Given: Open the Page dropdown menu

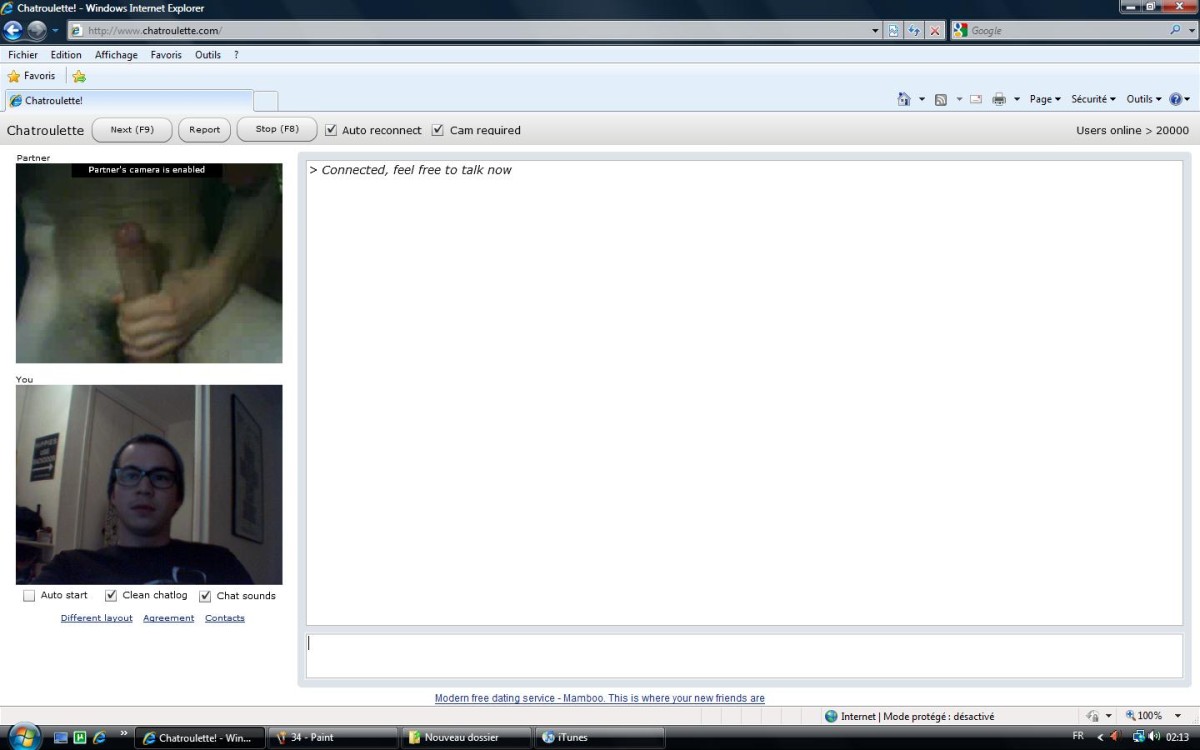Looking at the screenshot, I should (1045, 99).
